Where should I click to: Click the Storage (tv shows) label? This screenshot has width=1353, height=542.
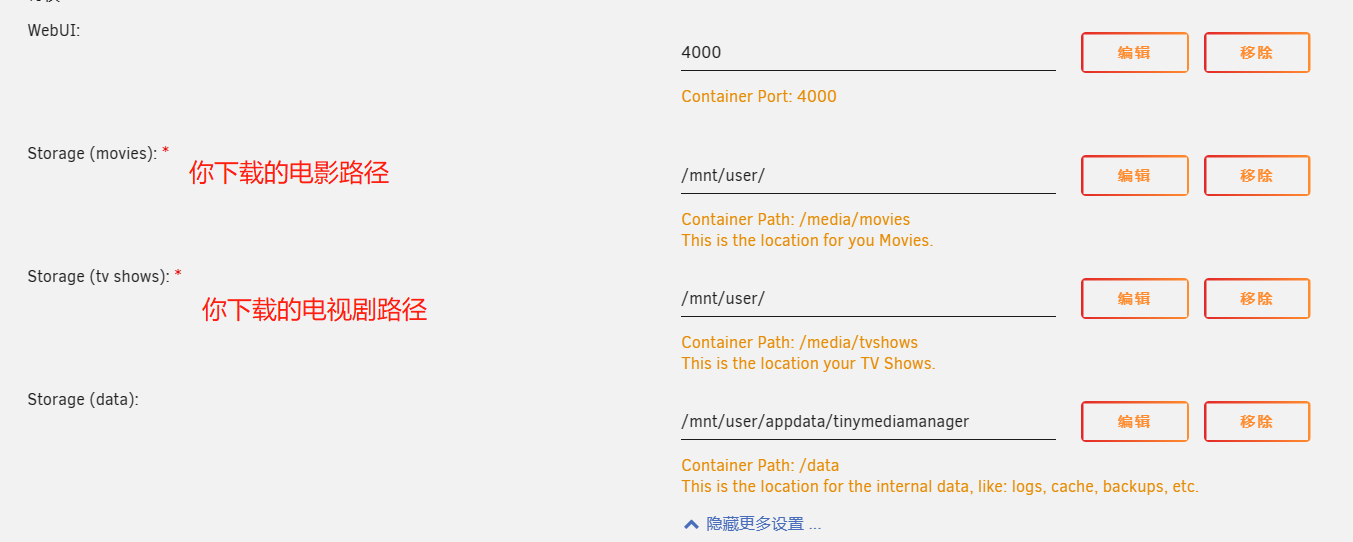pos(98,277)
